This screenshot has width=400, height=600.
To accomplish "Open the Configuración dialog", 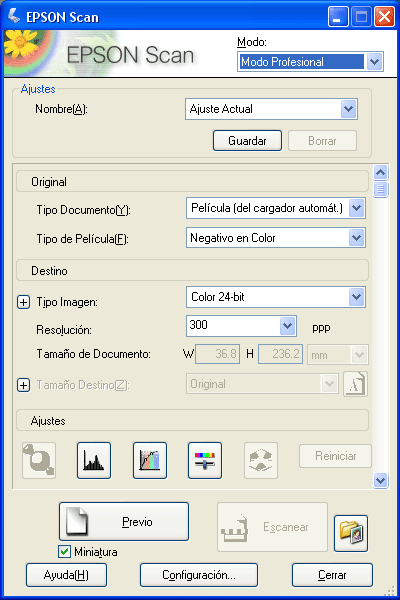I will (x=199, y=575).
